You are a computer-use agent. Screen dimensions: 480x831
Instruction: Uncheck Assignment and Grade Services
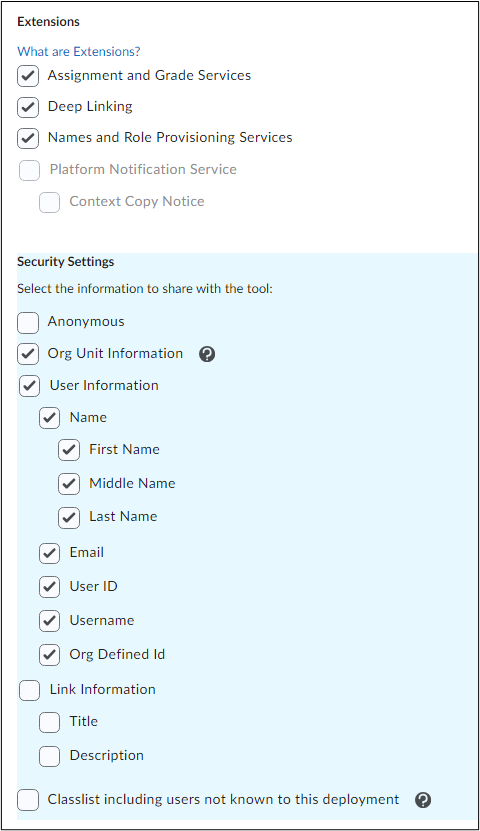pyautogui.click(x=28, y=76)
